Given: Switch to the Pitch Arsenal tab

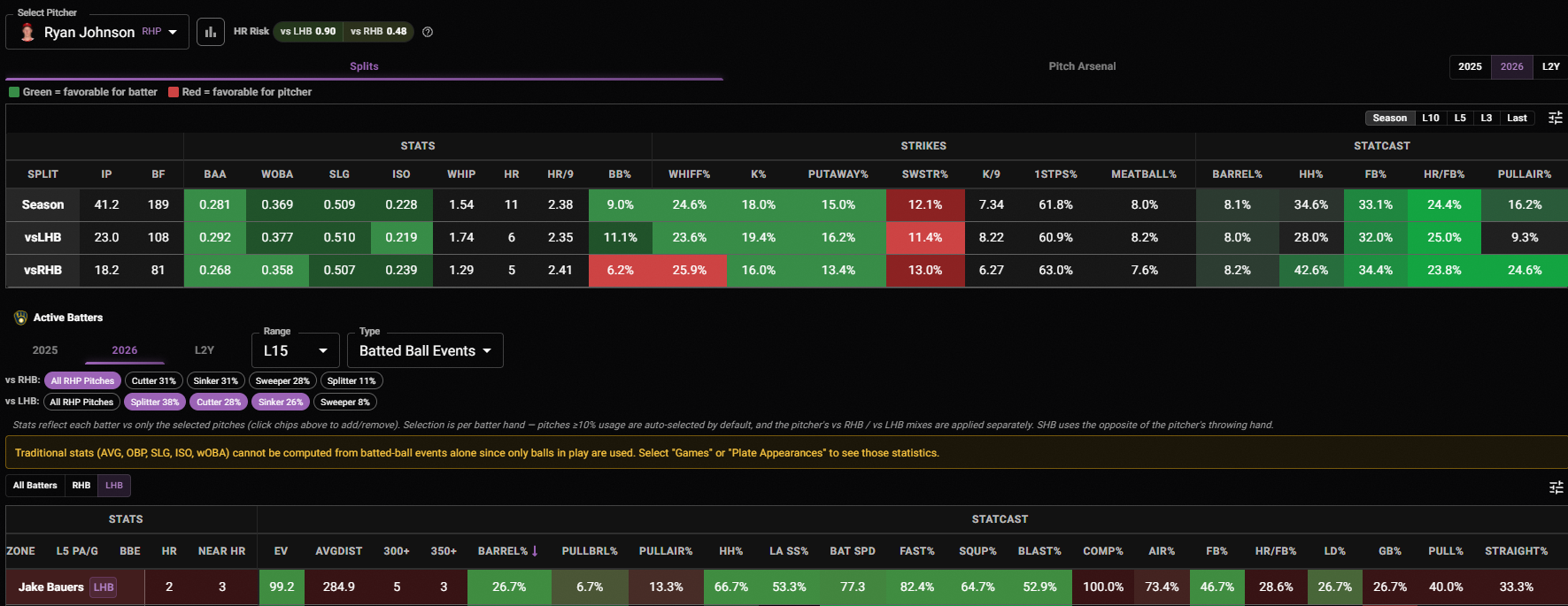Looking at the screenshot, I should [1082, 66].
